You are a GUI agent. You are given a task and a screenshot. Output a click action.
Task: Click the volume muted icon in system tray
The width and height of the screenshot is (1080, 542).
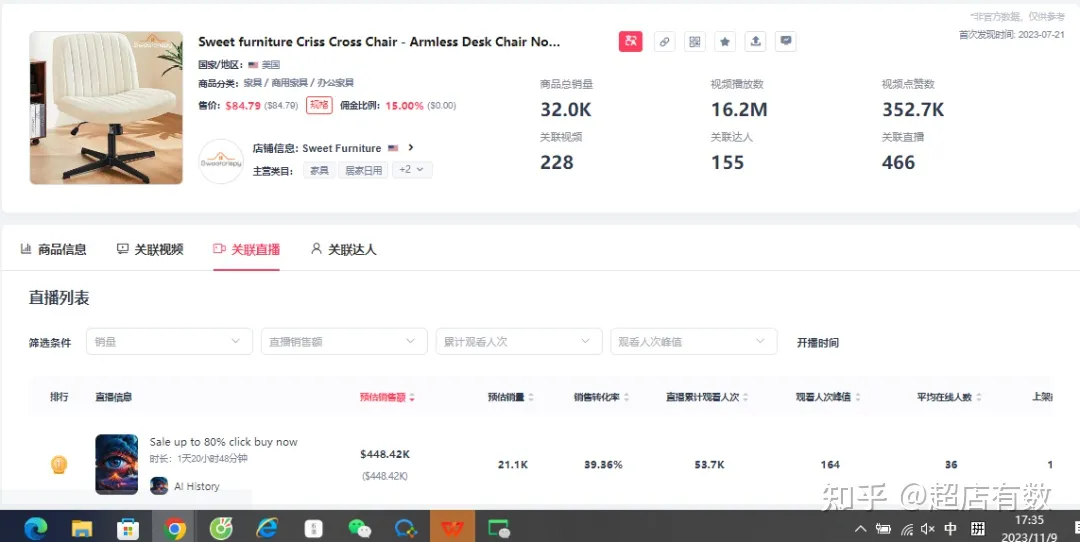[927, 529]
